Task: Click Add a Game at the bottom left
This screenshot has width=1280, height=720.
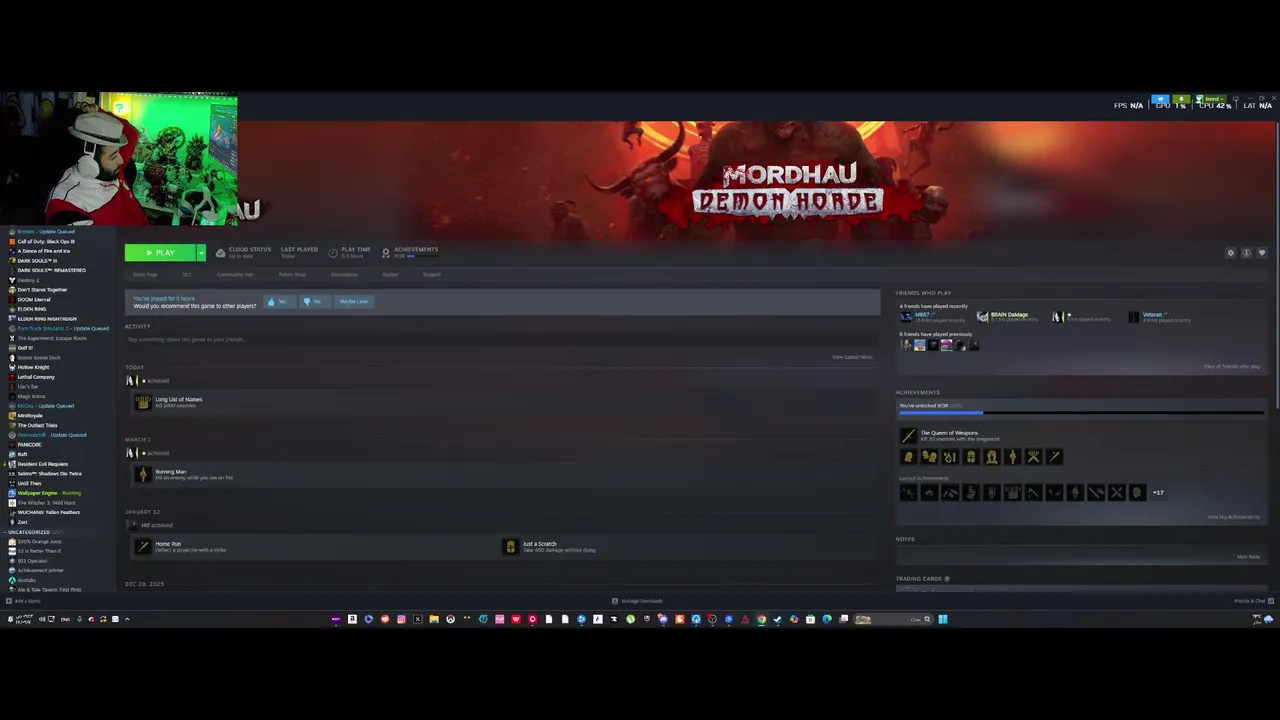Action: (x=24, y=601)
